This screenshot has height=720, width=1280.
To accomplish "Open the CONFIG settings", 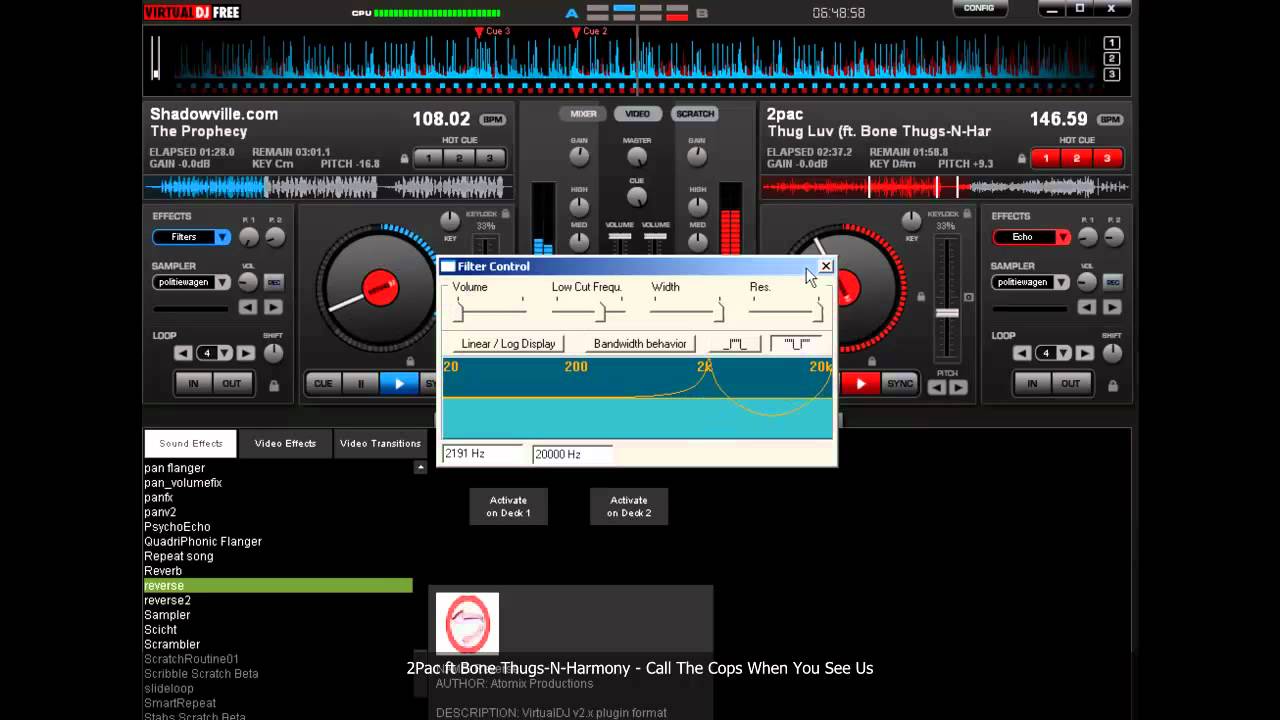I will coord(979,9).
